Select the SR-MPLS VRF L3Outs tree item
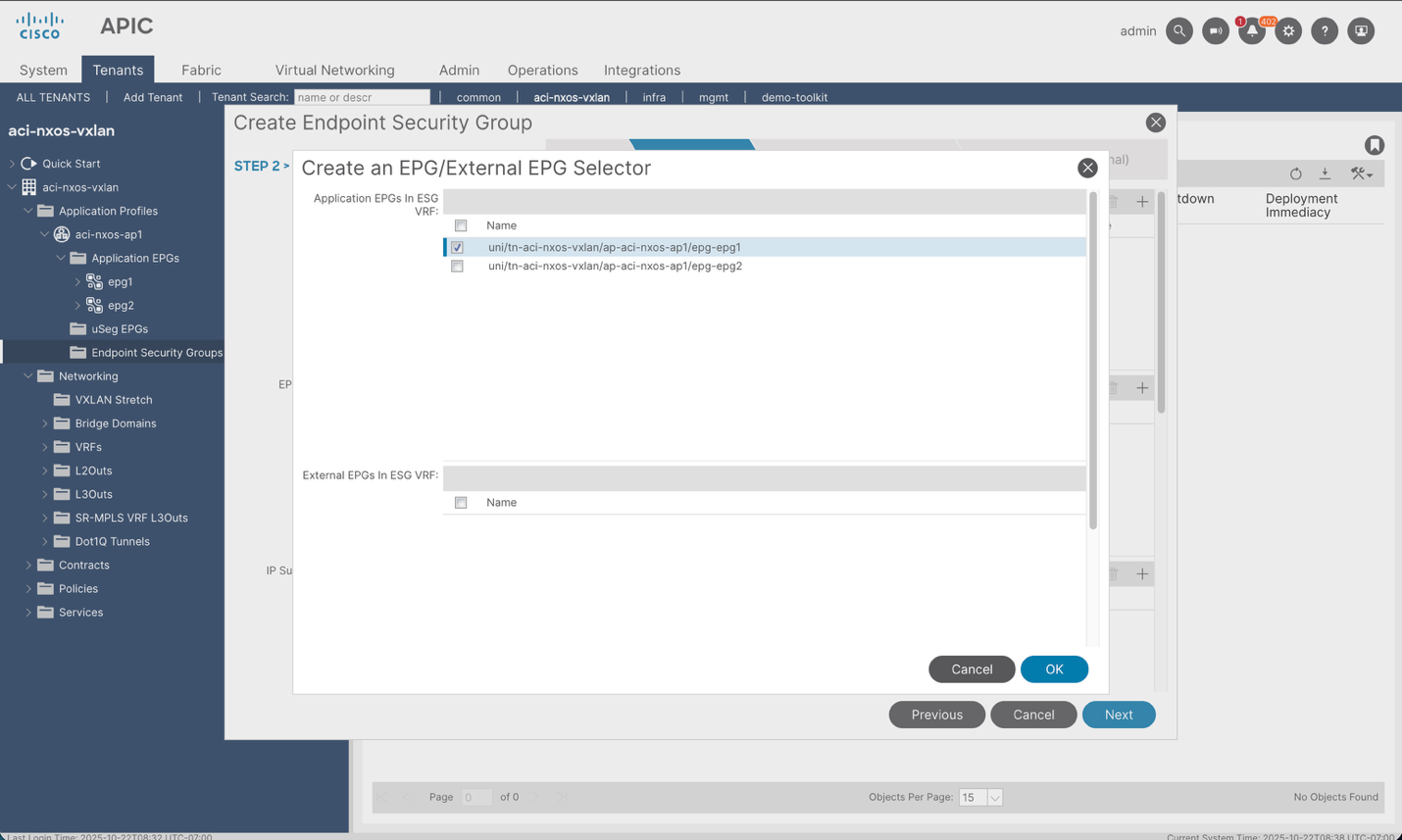Viewport: 1402px width, 840px height. click(x=131, y=518)
